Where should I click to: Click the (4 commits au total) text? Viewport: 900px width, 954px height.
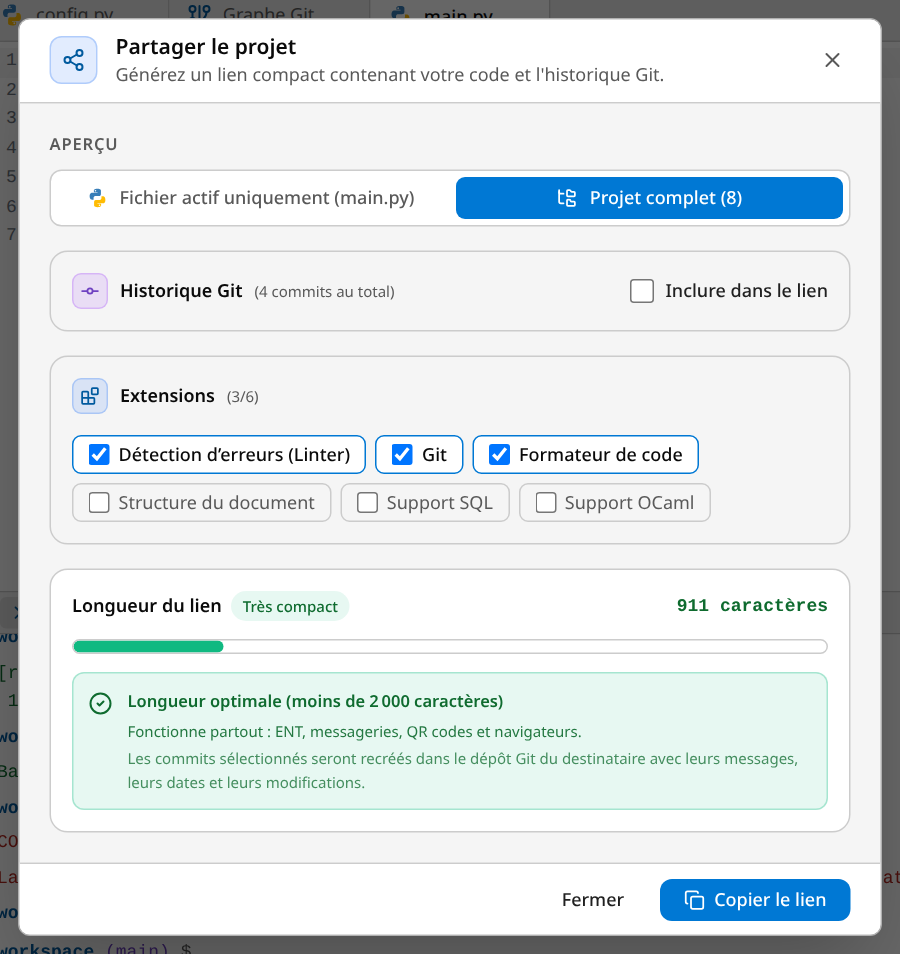coord(324,292)
